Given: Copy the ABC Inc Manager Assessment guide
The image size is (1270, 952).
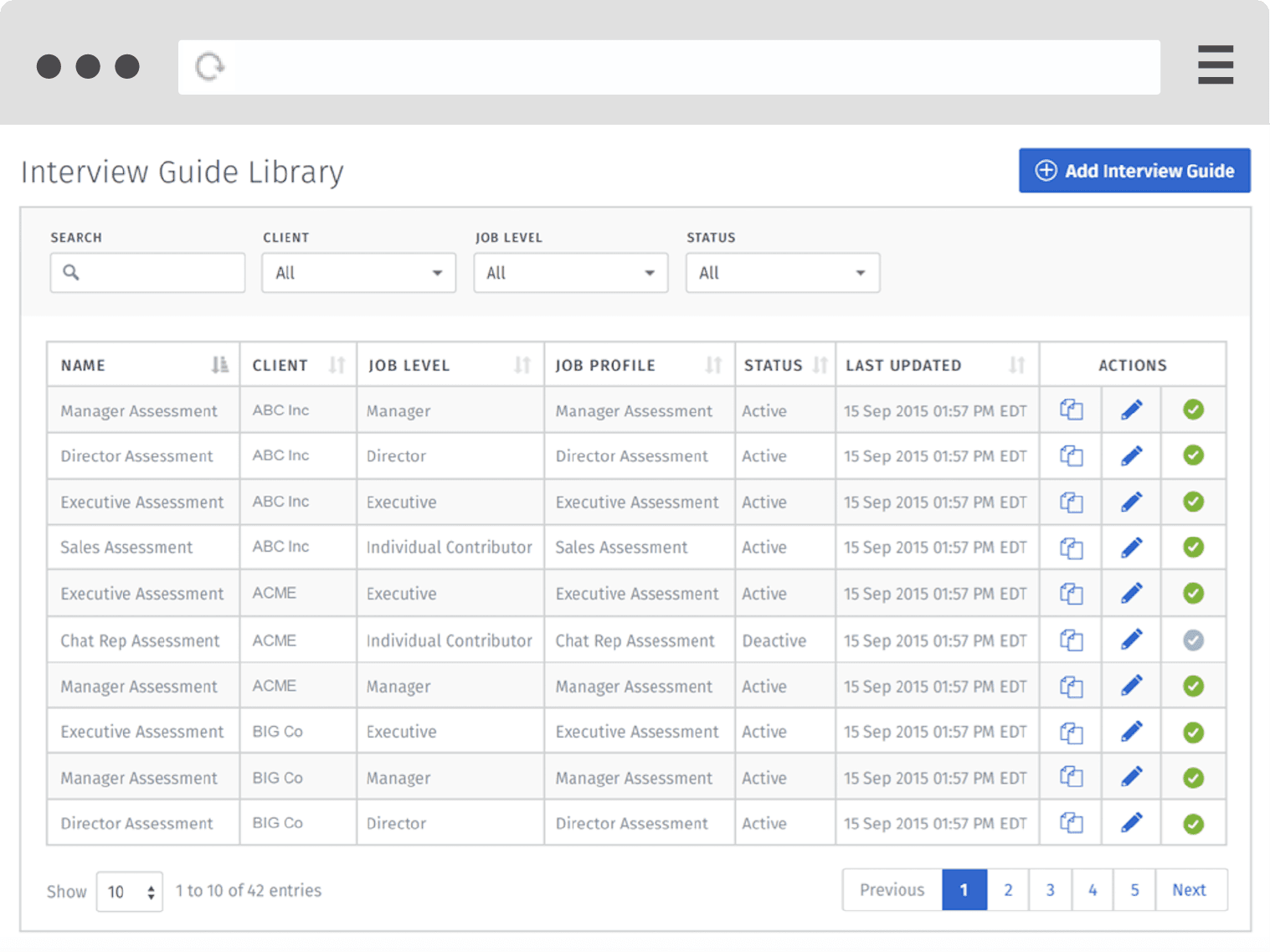Looking at the screenshot, I should coord(1071,409).
